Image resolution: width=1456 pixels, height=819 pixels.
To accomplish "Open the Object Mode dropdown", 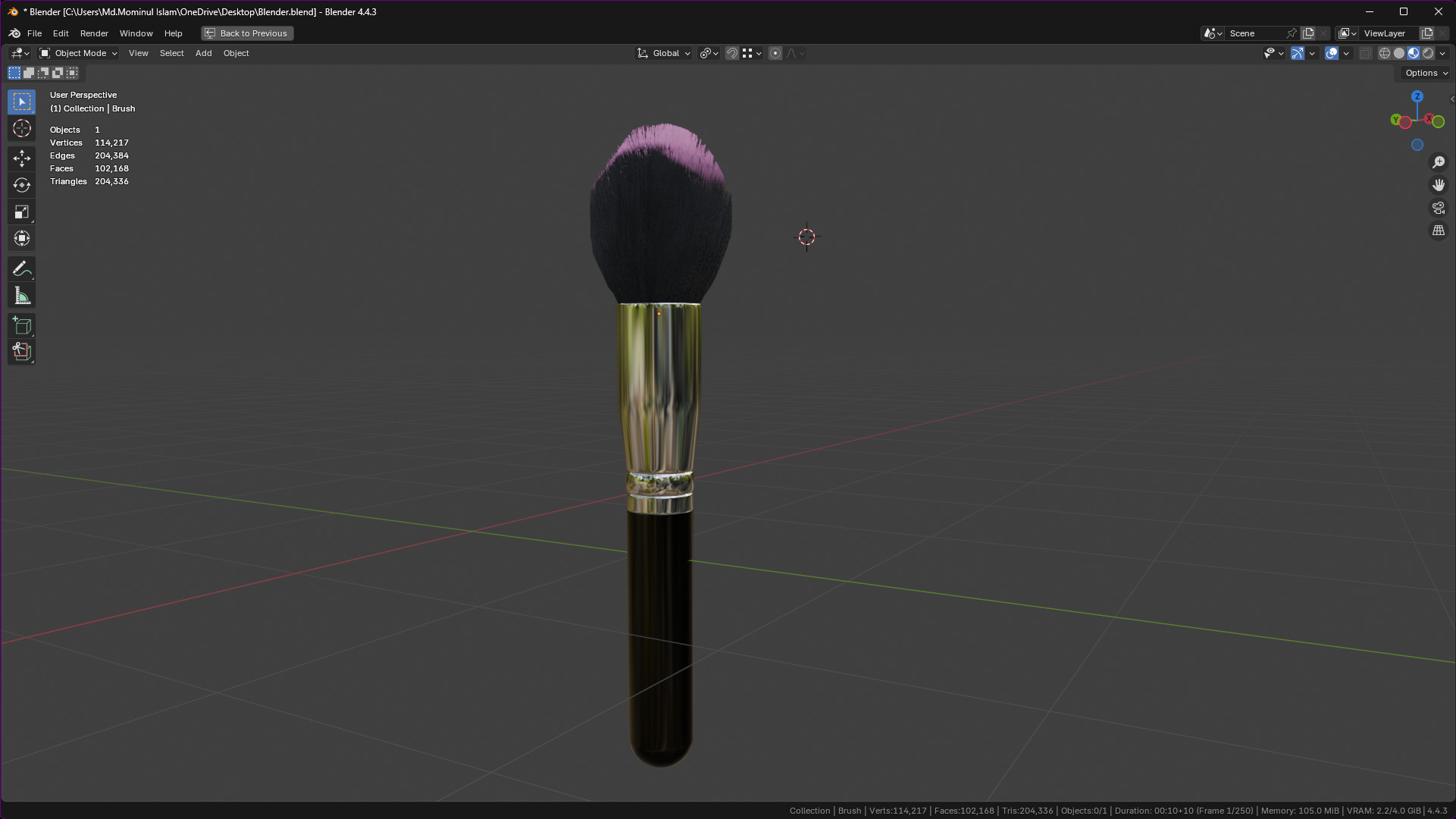I will (x=79, y=53).
